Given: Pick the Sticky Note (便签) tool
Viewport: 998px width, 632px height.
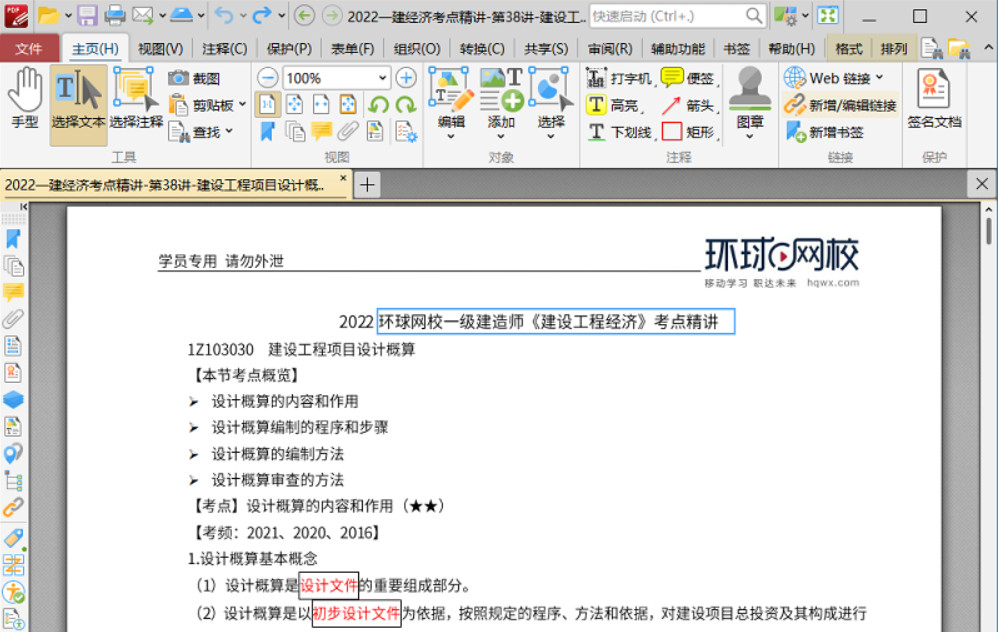Looking at the screenshot, I should pos(690,78).
